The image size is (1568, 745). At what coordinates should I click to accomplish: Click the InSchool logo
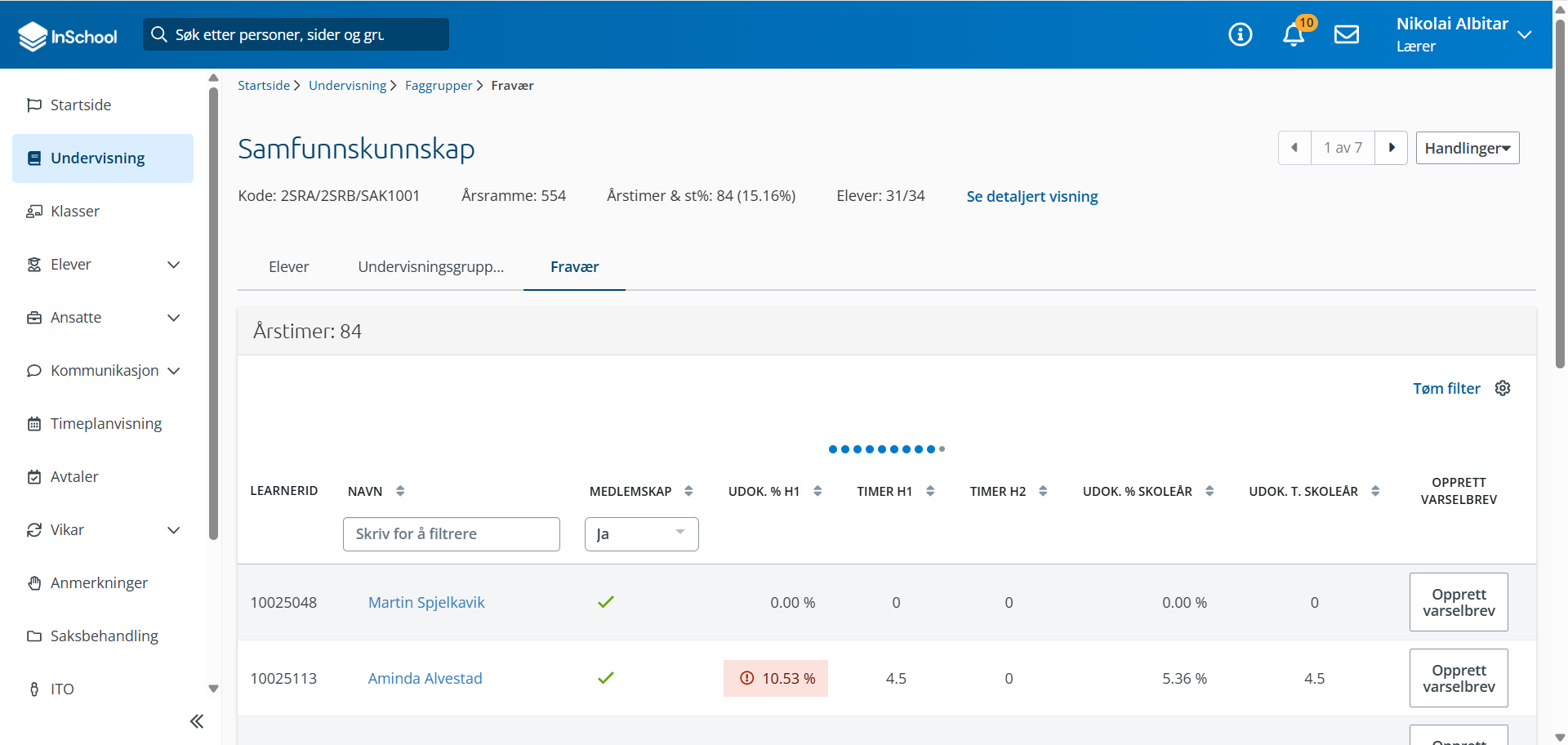(x=68, y=36)
